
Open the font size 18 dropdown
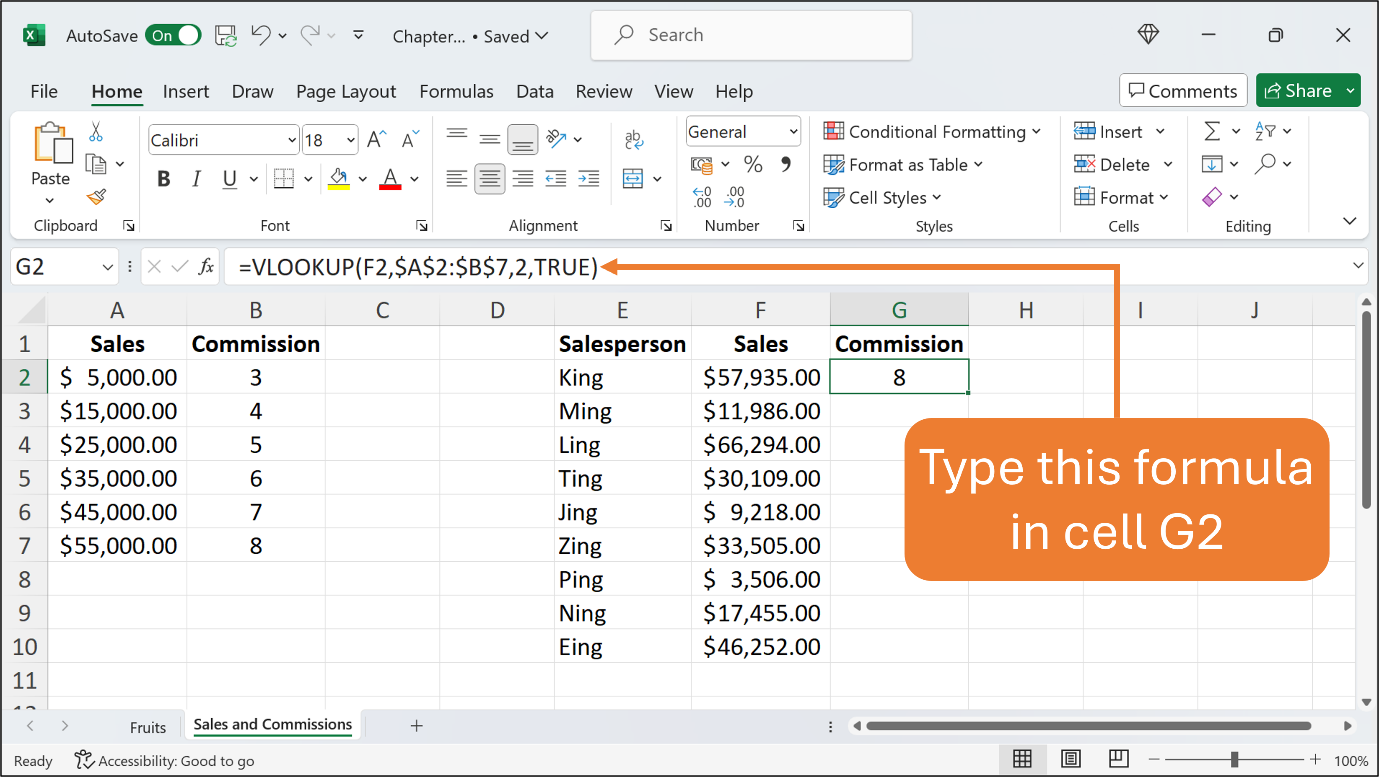click(351, 140)
